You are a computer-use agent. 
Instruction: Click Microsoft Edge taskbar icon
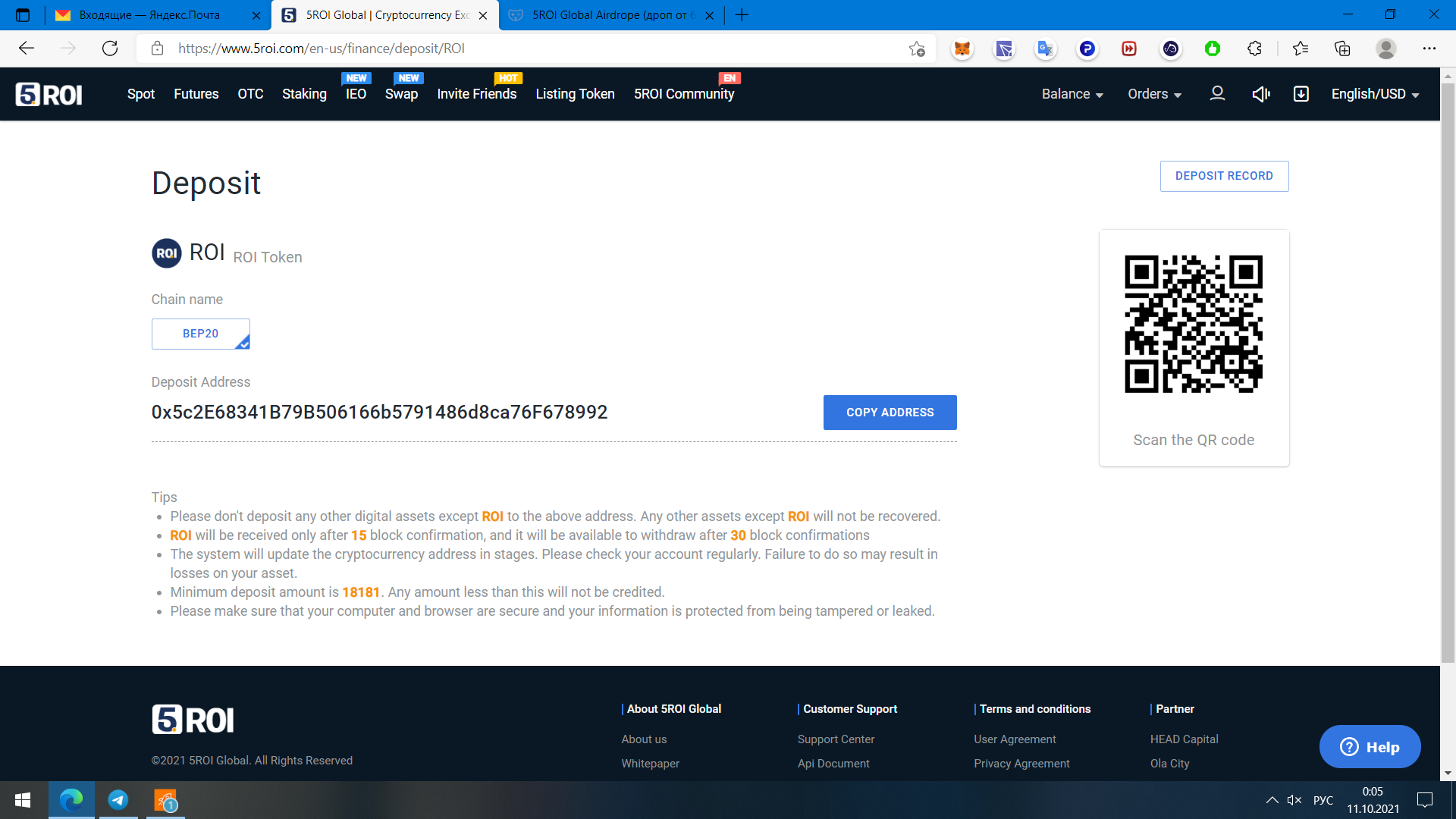(71, 800)
